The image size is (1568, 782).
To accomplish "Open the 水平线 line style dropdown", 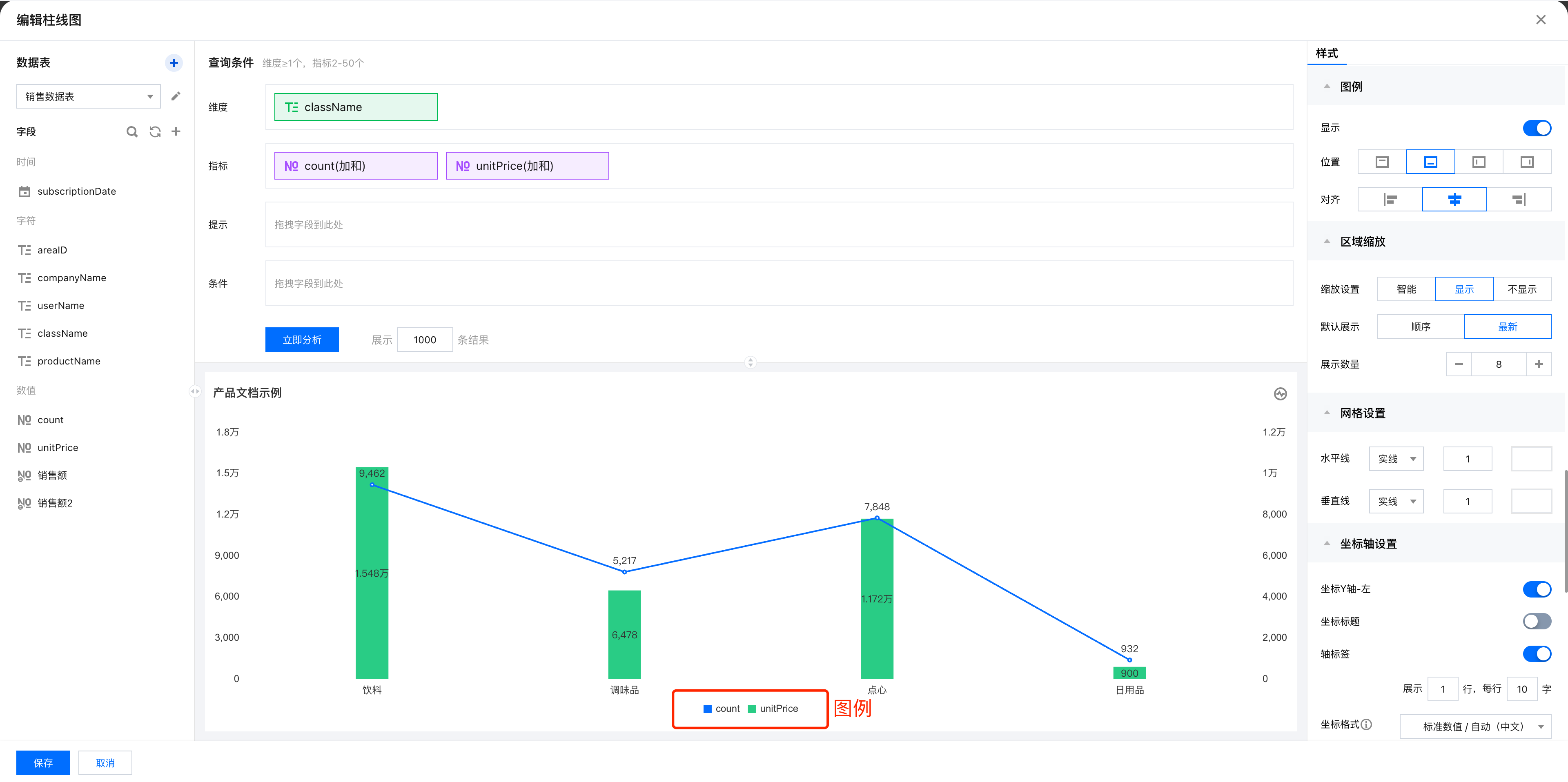I will coord(1396,459).
